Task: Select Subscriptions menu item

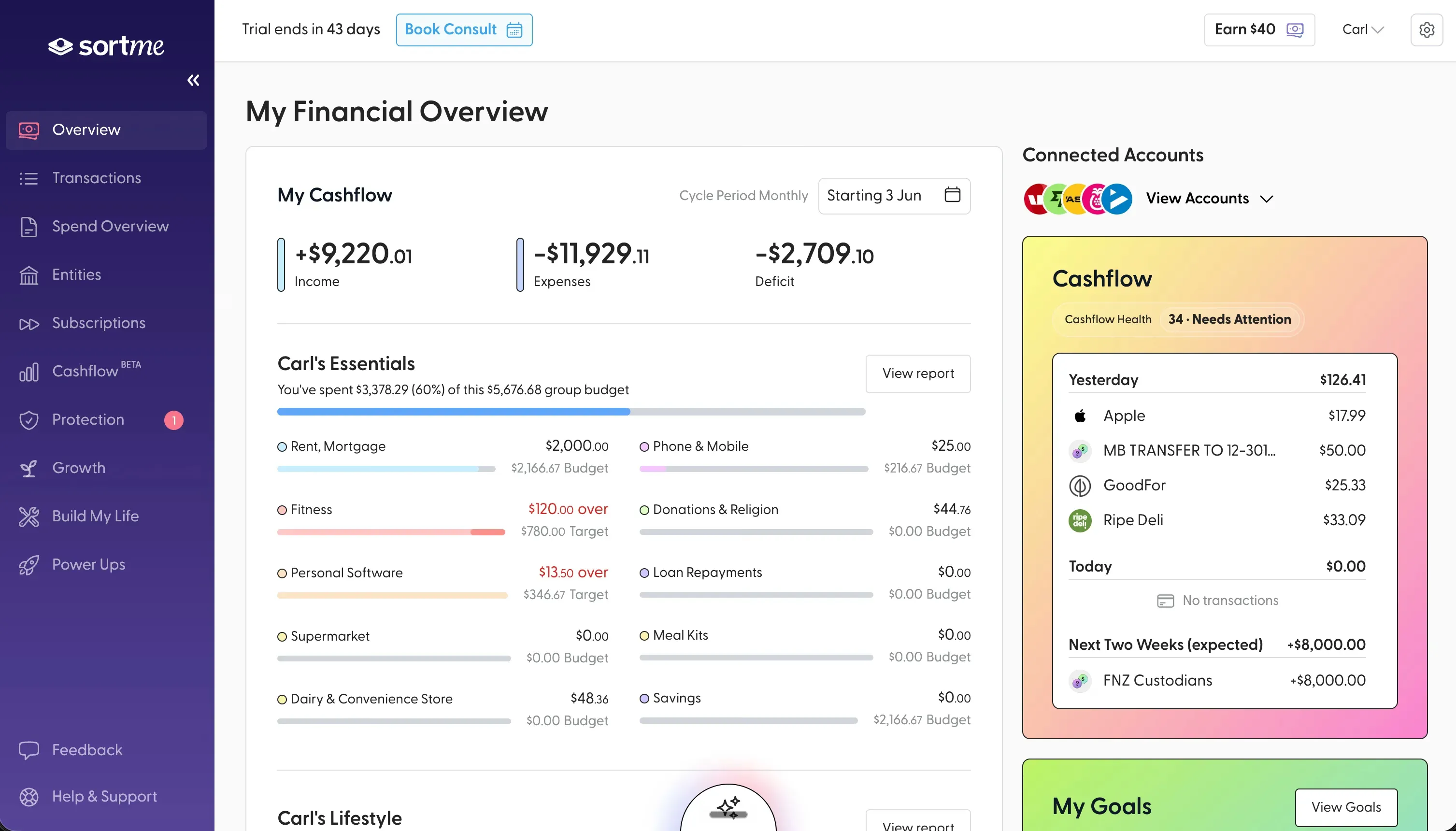Action: pyautogui.click(x=106, y=324)
